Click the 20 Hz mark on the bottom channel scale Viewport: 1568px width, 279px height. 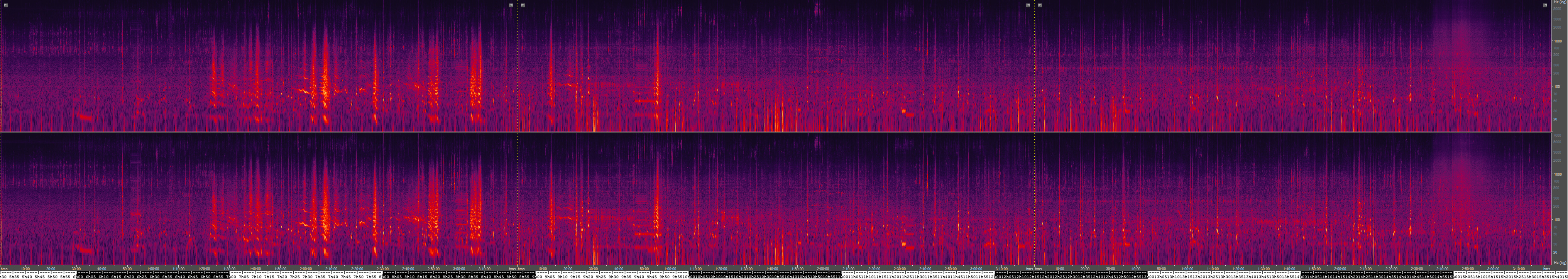1556,252
